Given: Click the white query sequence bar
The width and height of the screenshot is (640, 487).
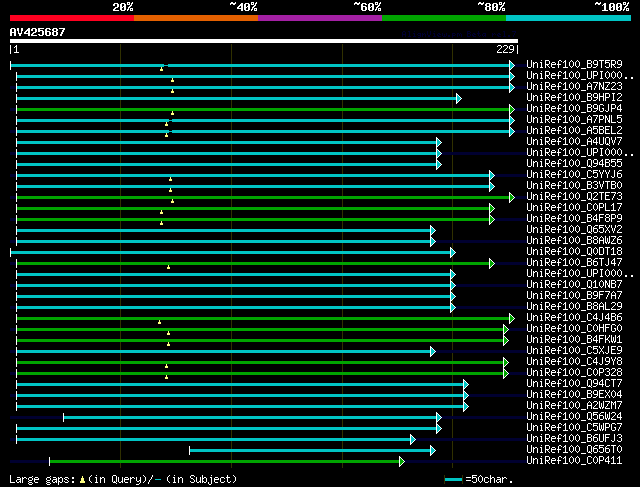Looking at the screenshot, I should (264, 41).
